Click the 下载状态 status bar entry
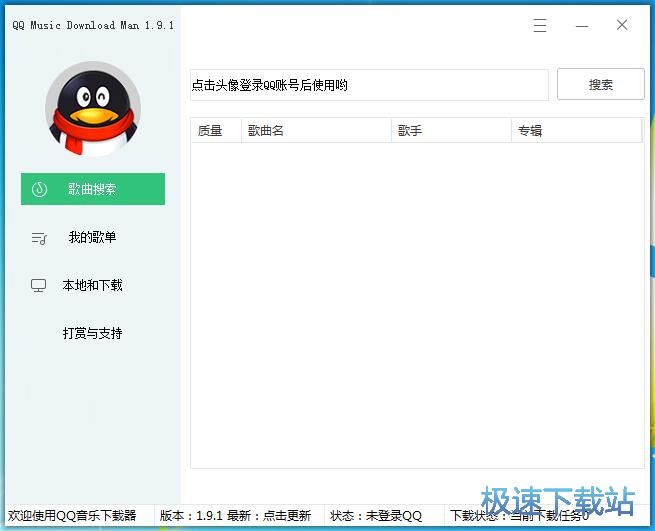This screenshot has width=655, height=531. tap(519, 516)
